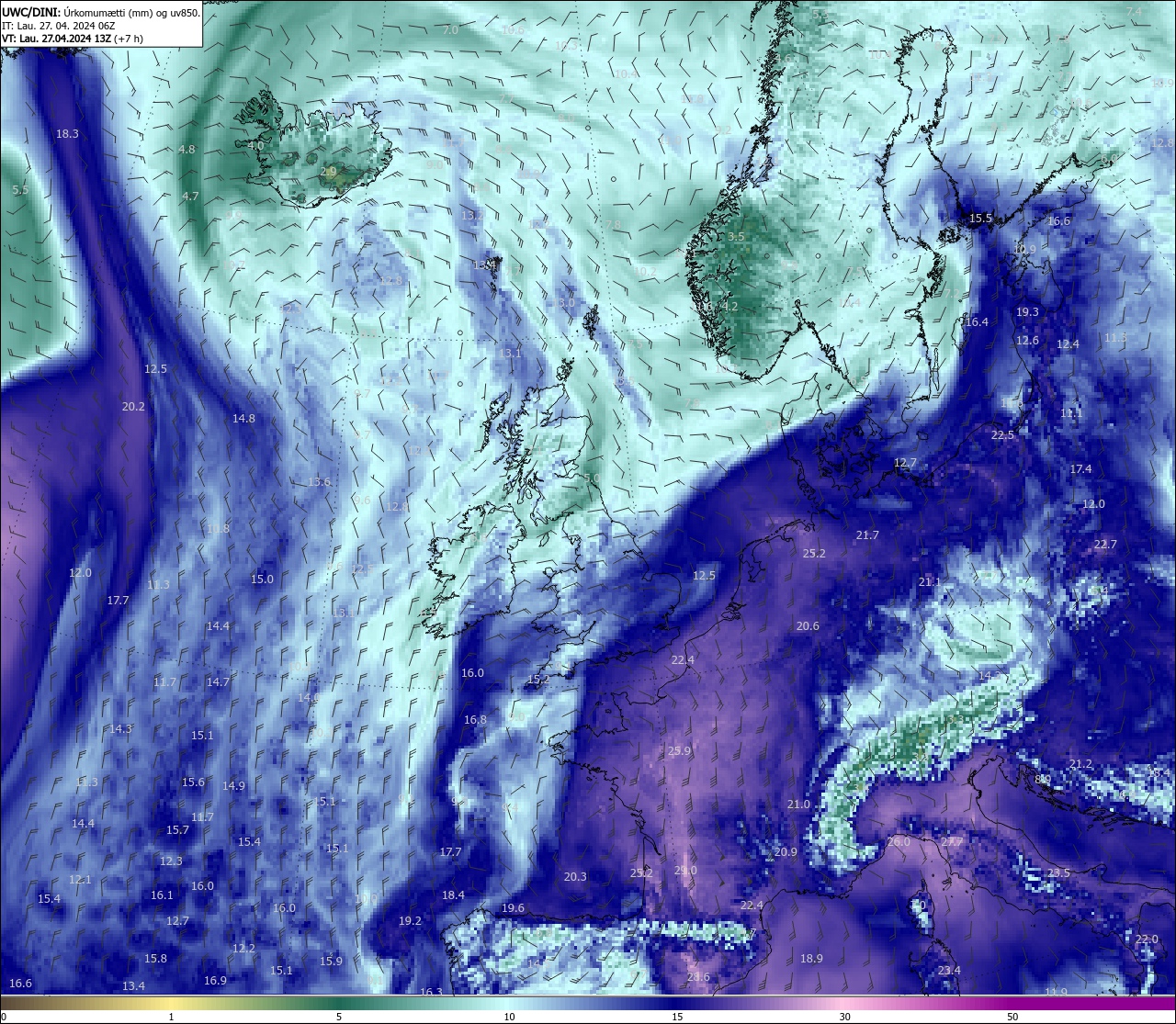Click the 15.5 value on the map

tap(981, 218)
